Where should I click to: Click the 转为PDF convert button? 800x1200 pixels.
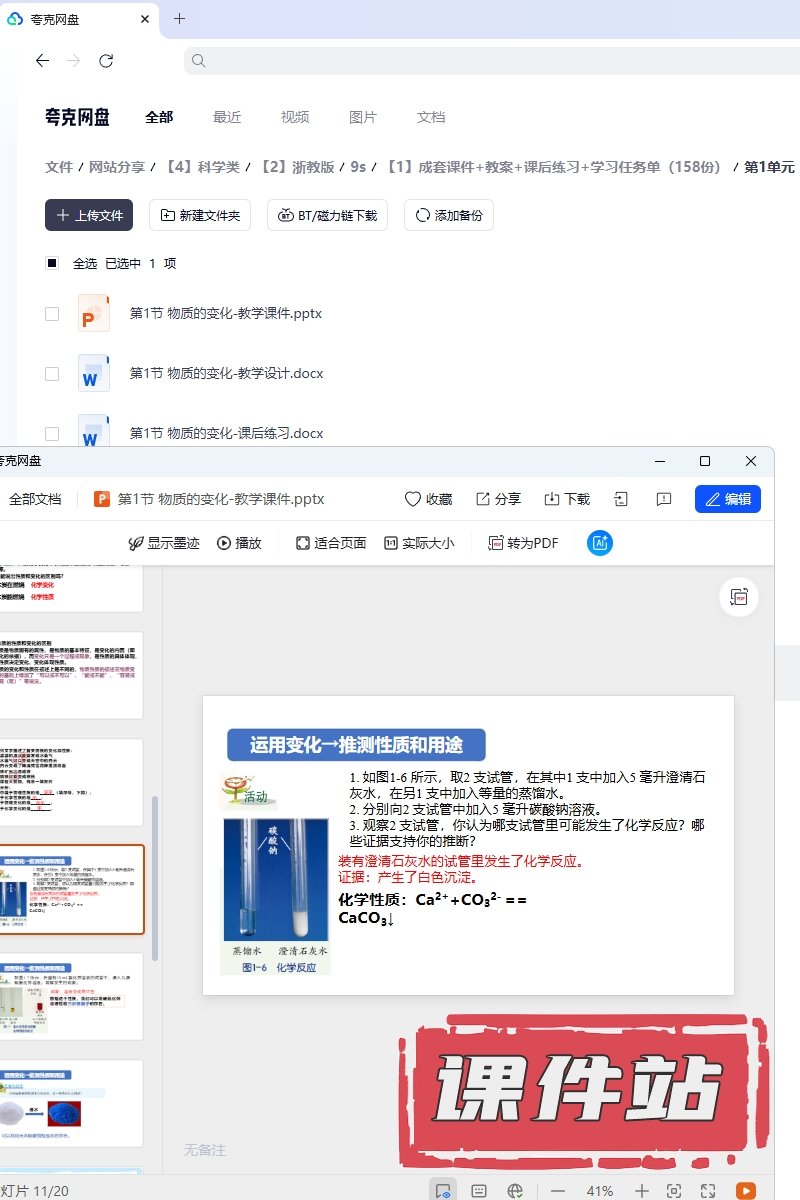point(523,543)
